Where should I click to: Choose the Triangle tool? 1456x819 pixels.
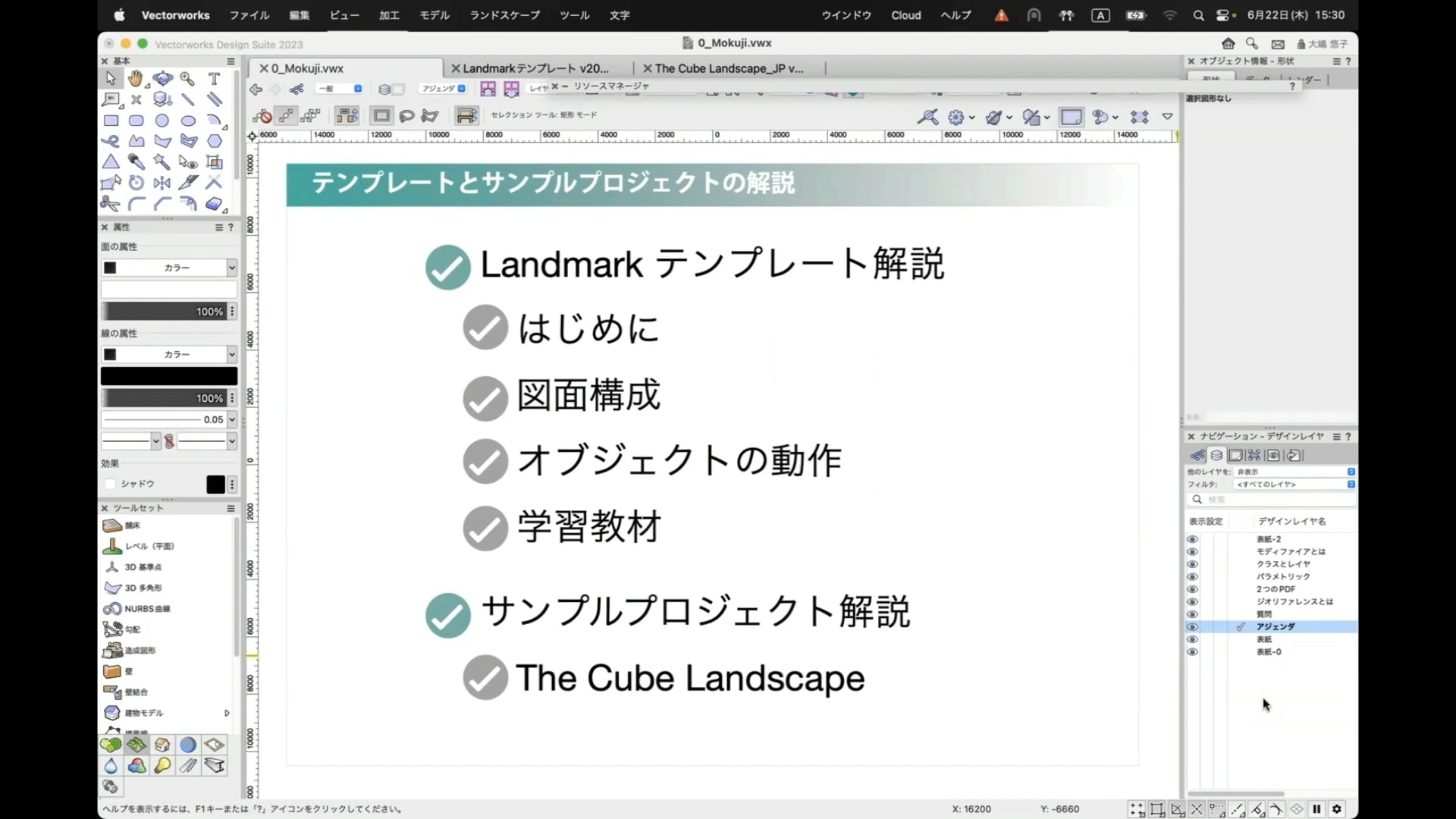click(x=111, y=162)
